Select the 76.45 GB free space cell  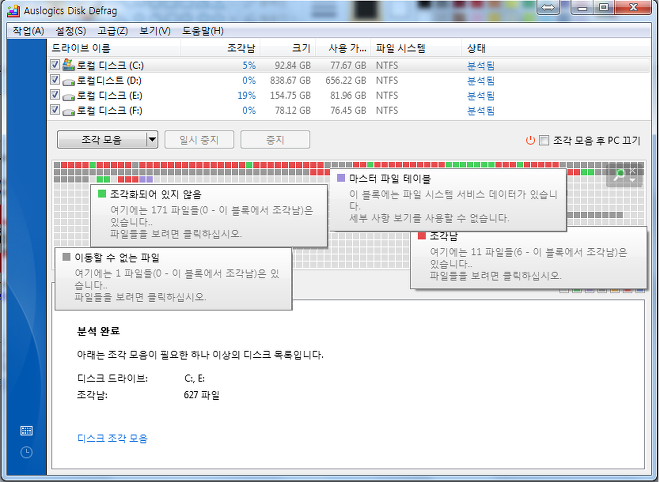pos(348,111)
